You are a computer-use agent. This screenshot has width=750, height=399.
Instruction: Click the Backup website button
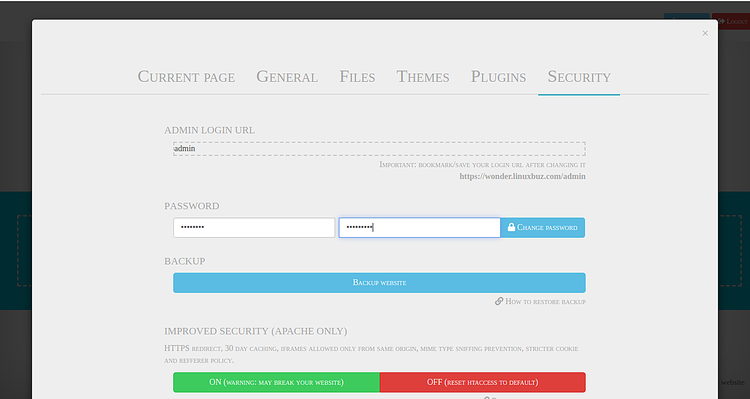pos(379,282)
